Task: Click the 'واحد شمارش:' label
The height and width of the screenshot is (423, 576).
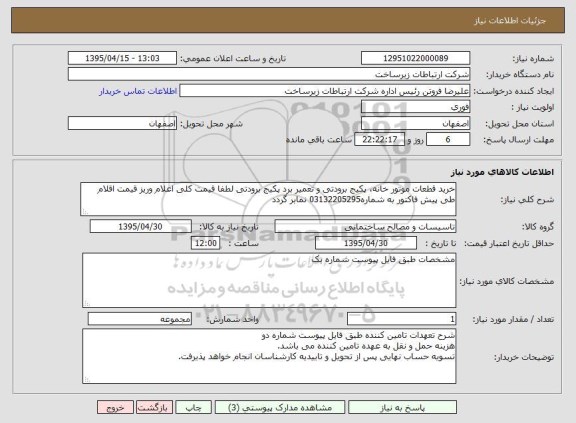Action: tap(233, 320)
